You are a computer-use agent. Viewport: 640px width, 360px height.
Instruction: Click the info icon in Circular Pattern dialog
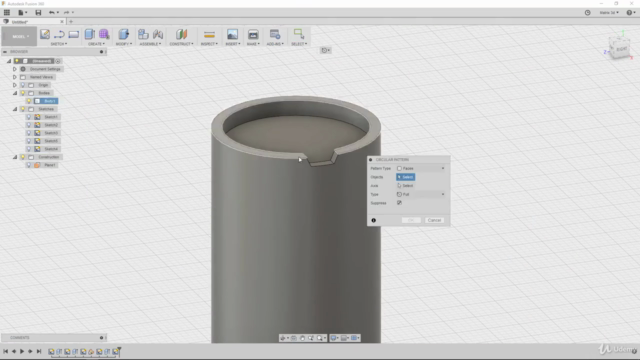373,220
